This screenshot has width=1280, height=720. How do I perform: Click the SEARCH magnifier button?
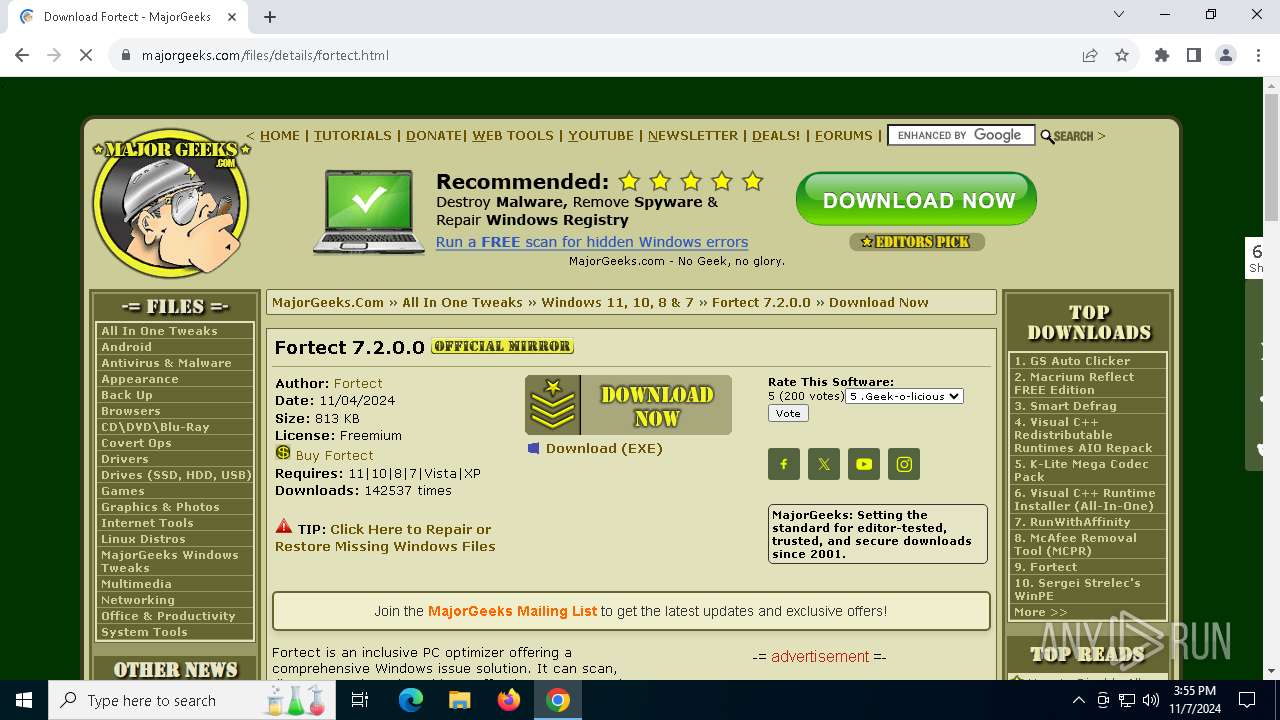pyautogui.click(x=1067, y=136)
